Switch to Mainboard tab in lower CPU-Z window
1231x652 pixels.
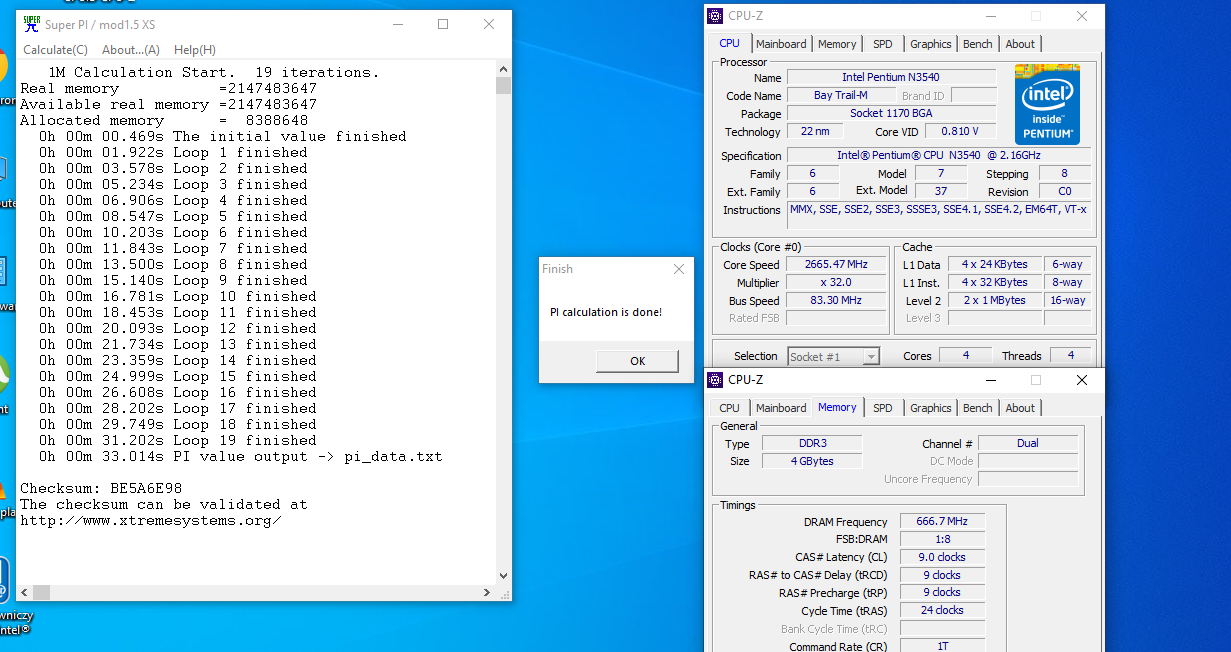781,408
